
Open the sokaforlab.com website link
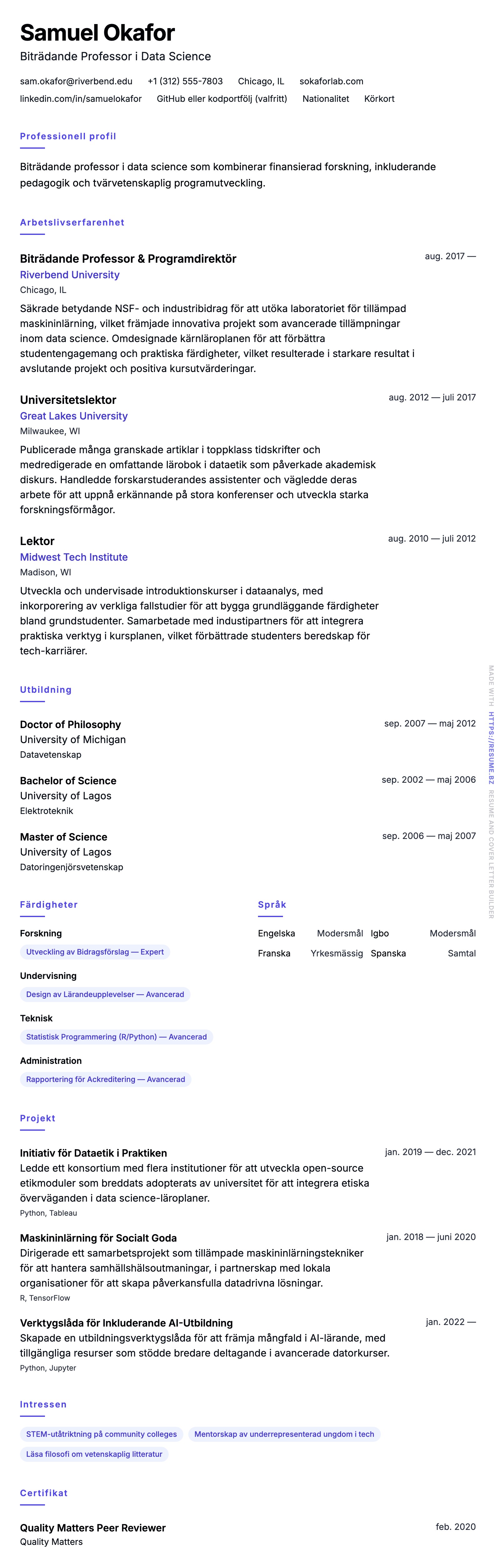click(331, 81)
